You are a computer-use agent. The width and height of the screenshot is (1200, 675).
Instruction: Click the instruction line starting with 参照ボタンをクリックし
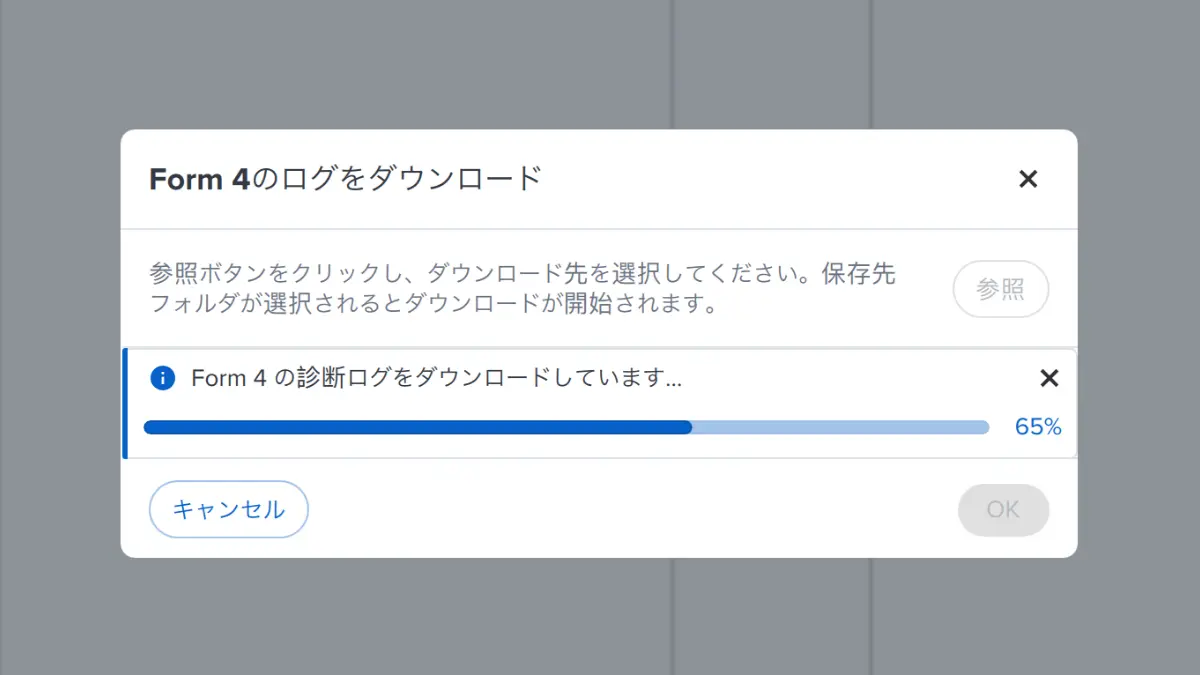(x=522, y=274)
